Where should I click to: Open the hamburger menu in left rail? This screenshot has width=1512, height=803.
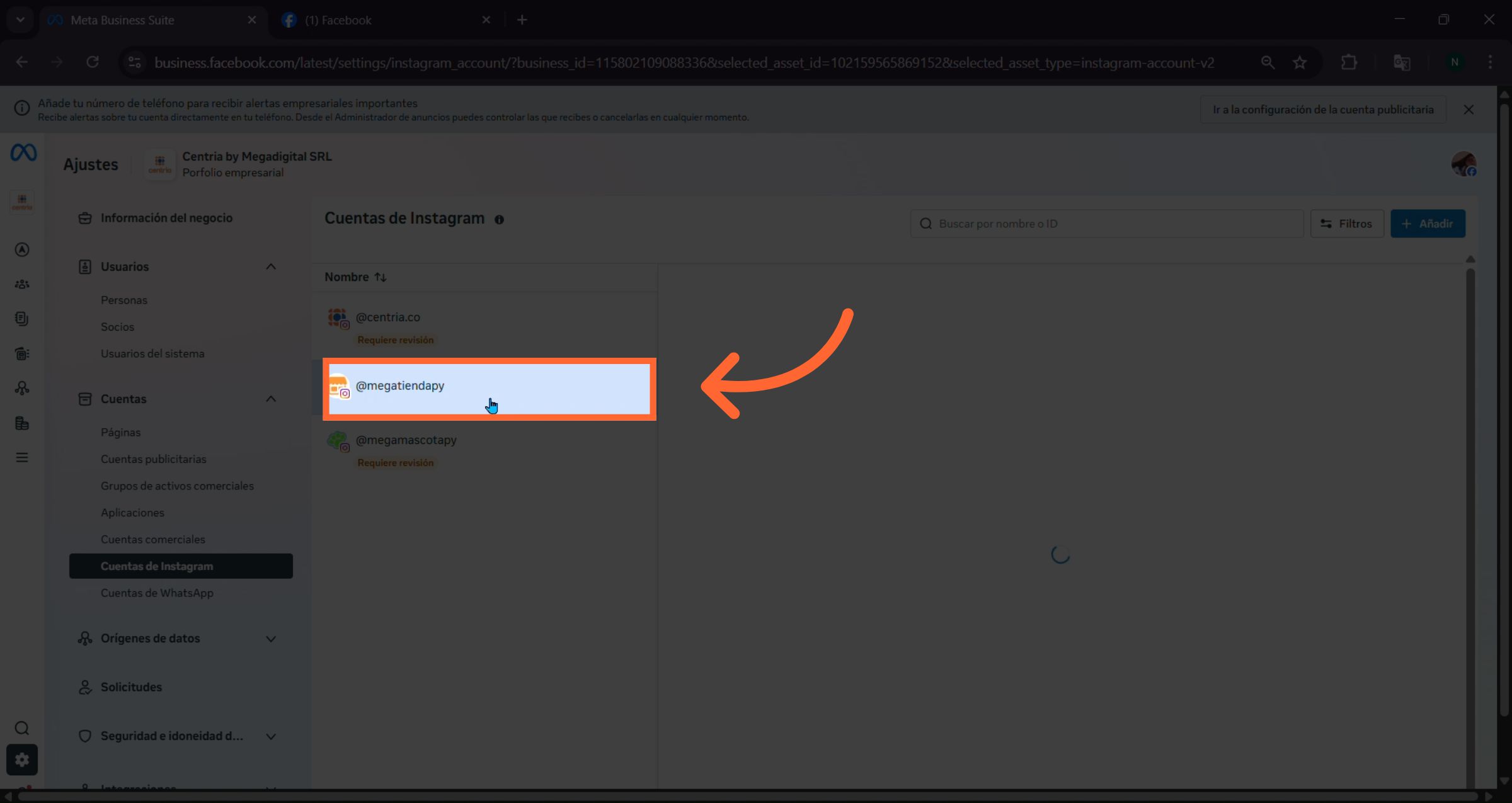coord(22,457)
